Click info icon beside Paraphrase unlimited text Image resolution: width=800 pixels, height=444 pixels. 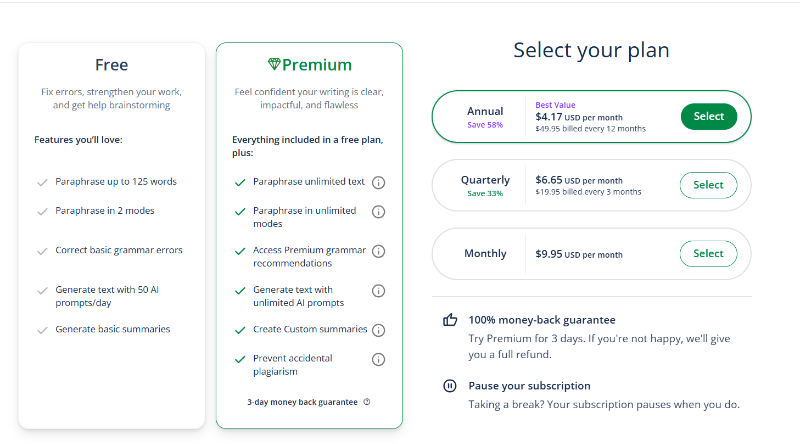[378, 182]
